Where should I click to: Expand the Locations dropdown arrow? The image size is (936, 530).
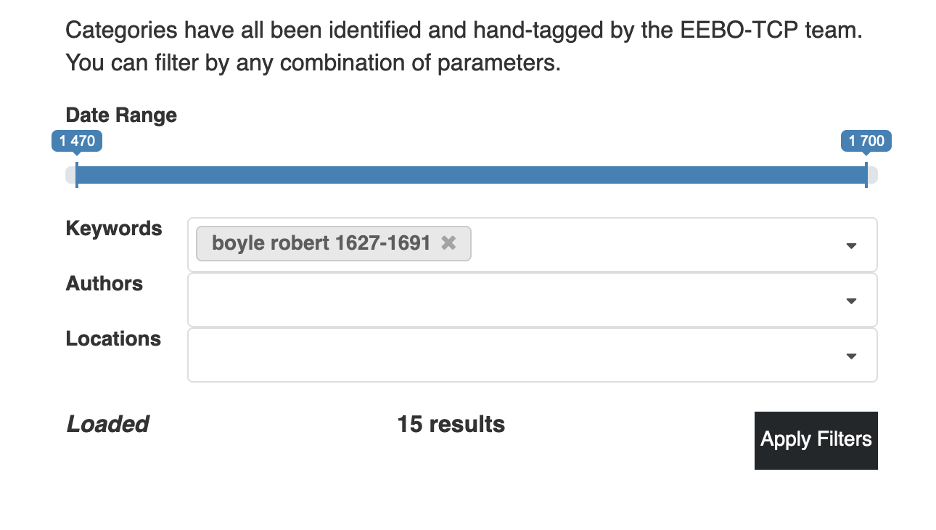[851, 356]
